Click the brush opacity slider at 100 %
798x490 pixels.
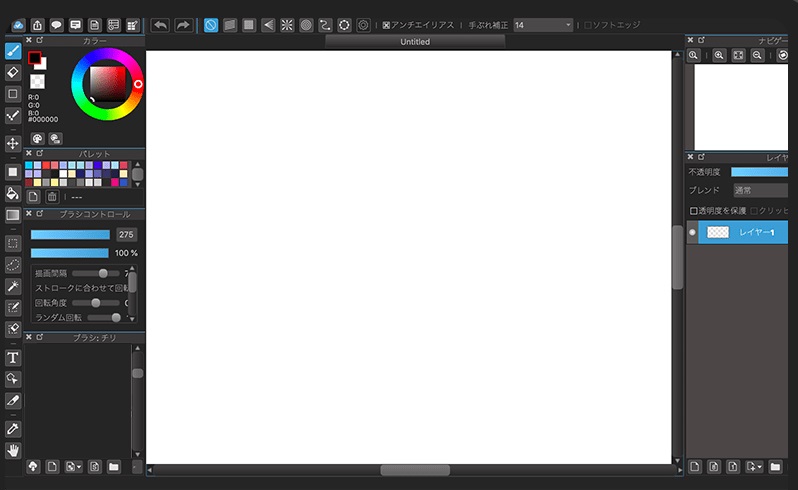(x=70, y=253)
